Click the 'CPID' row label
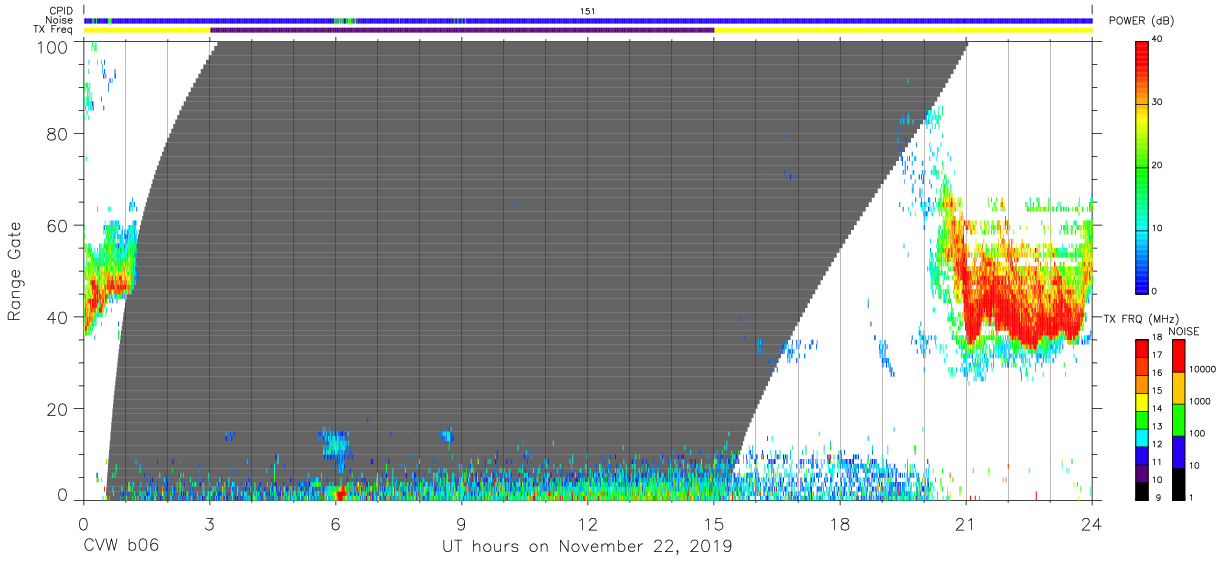 coord(61,11)
